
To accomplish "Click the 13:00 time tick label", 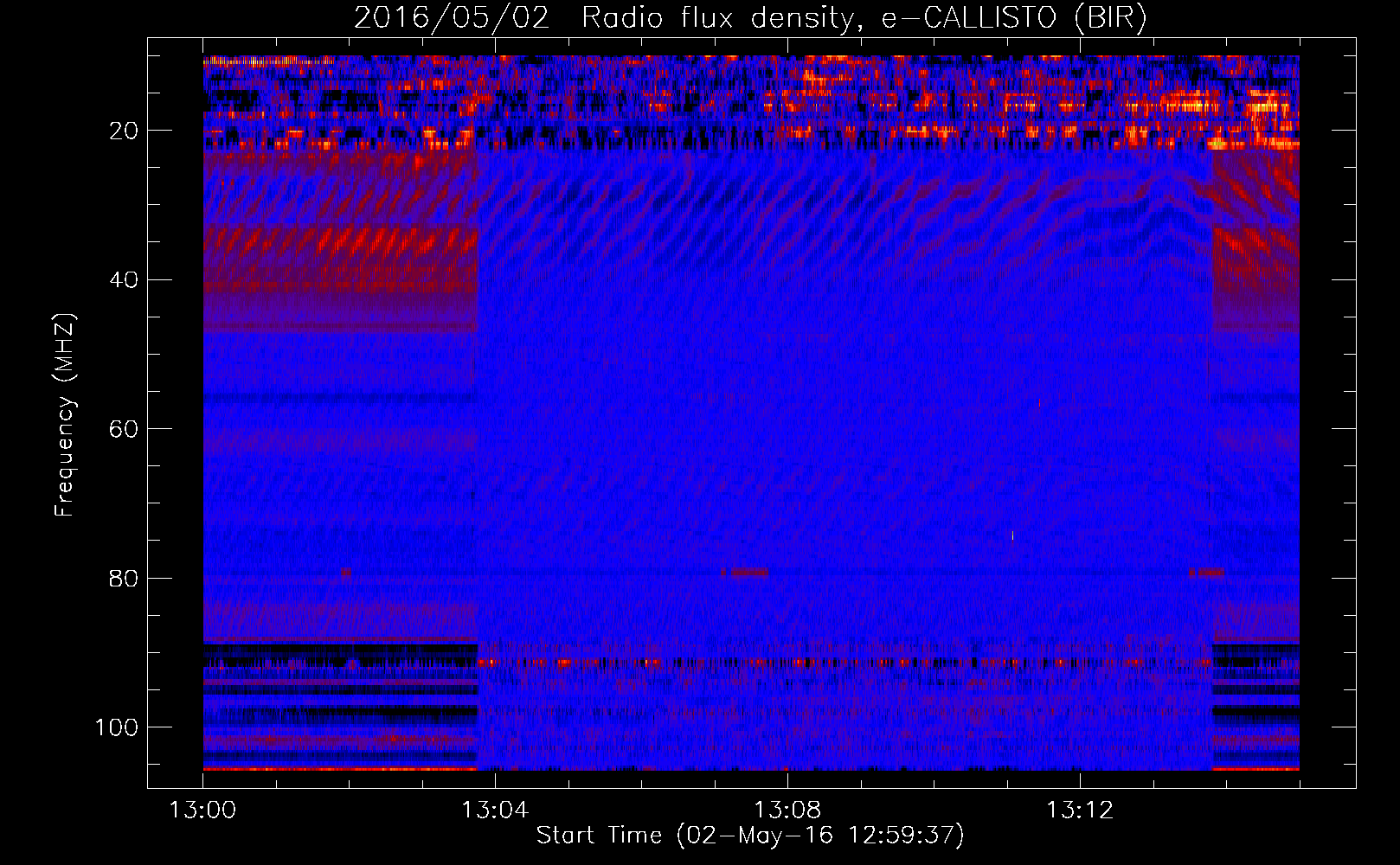I will click(x=203, y=811).
